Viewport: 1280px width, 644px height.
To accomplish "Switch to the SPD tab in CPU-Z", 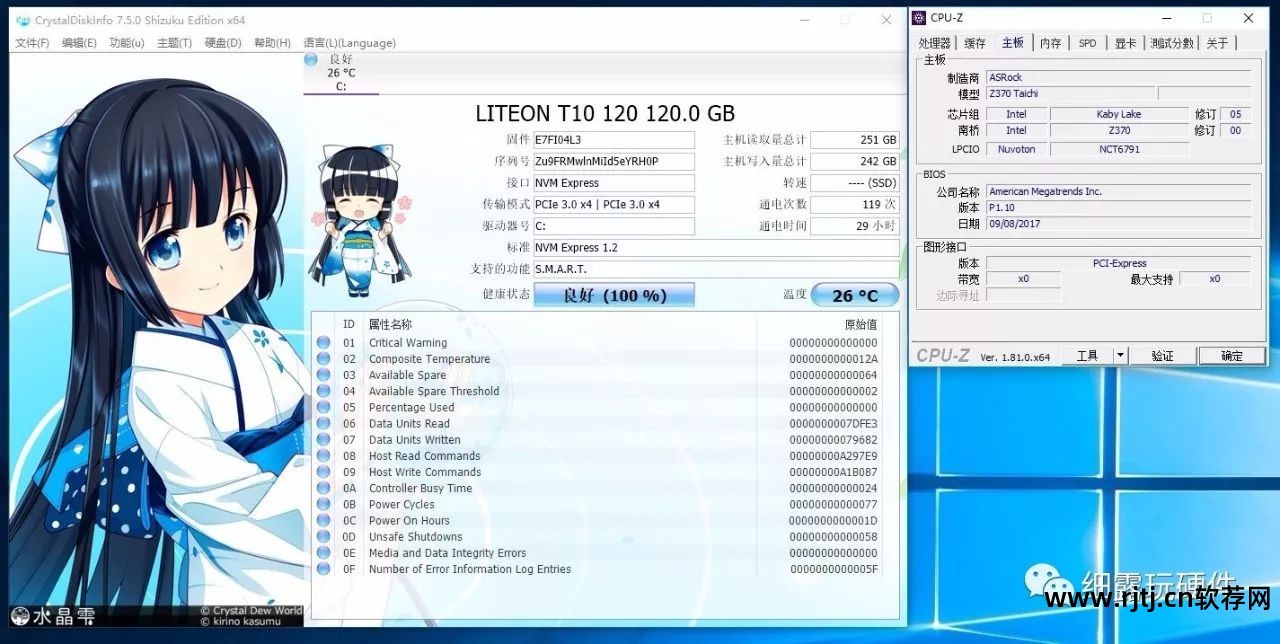I will click(1087, 43).
